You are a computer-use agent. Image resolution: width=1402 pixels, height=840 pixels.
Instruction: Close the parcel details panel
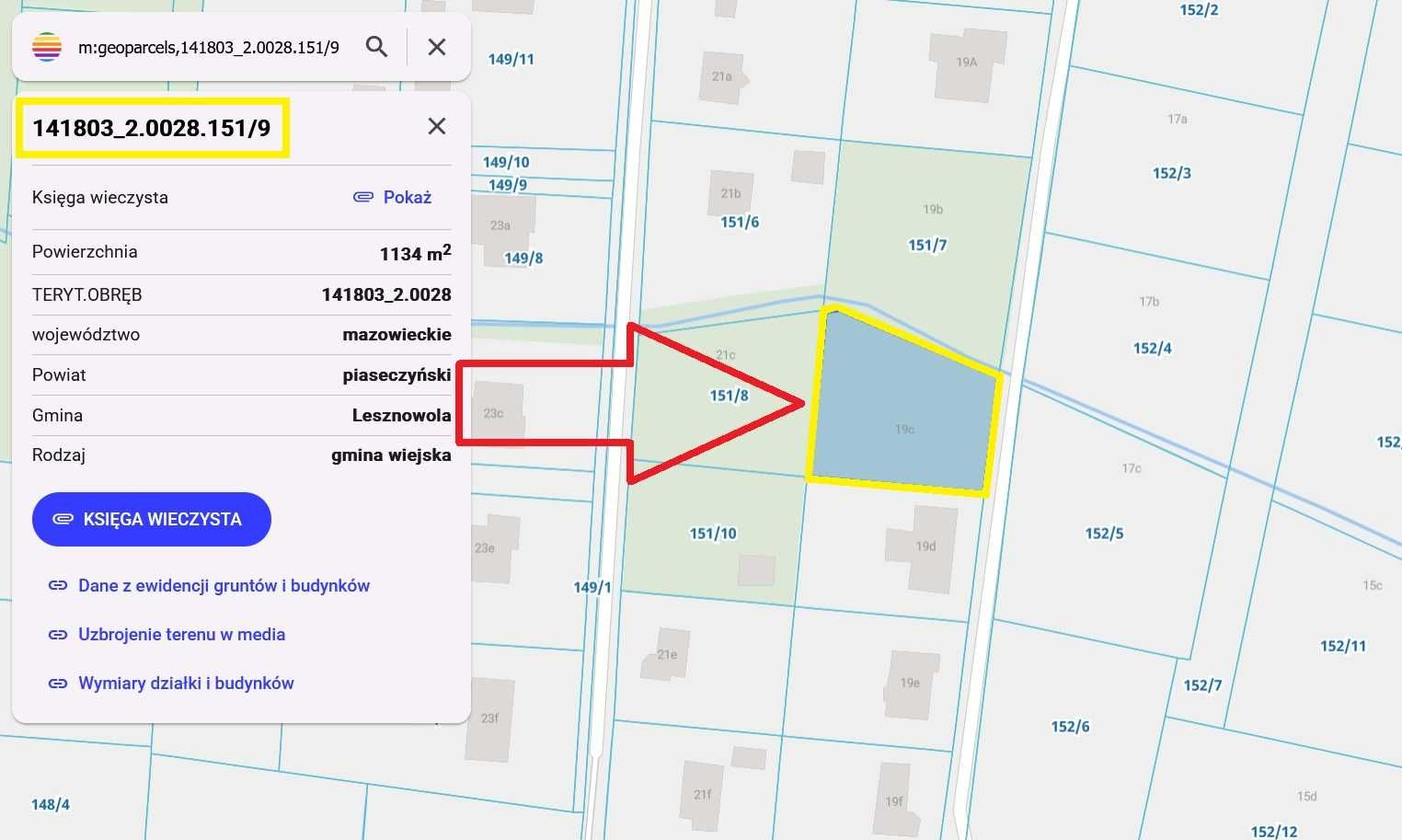(x=437, y=126)
